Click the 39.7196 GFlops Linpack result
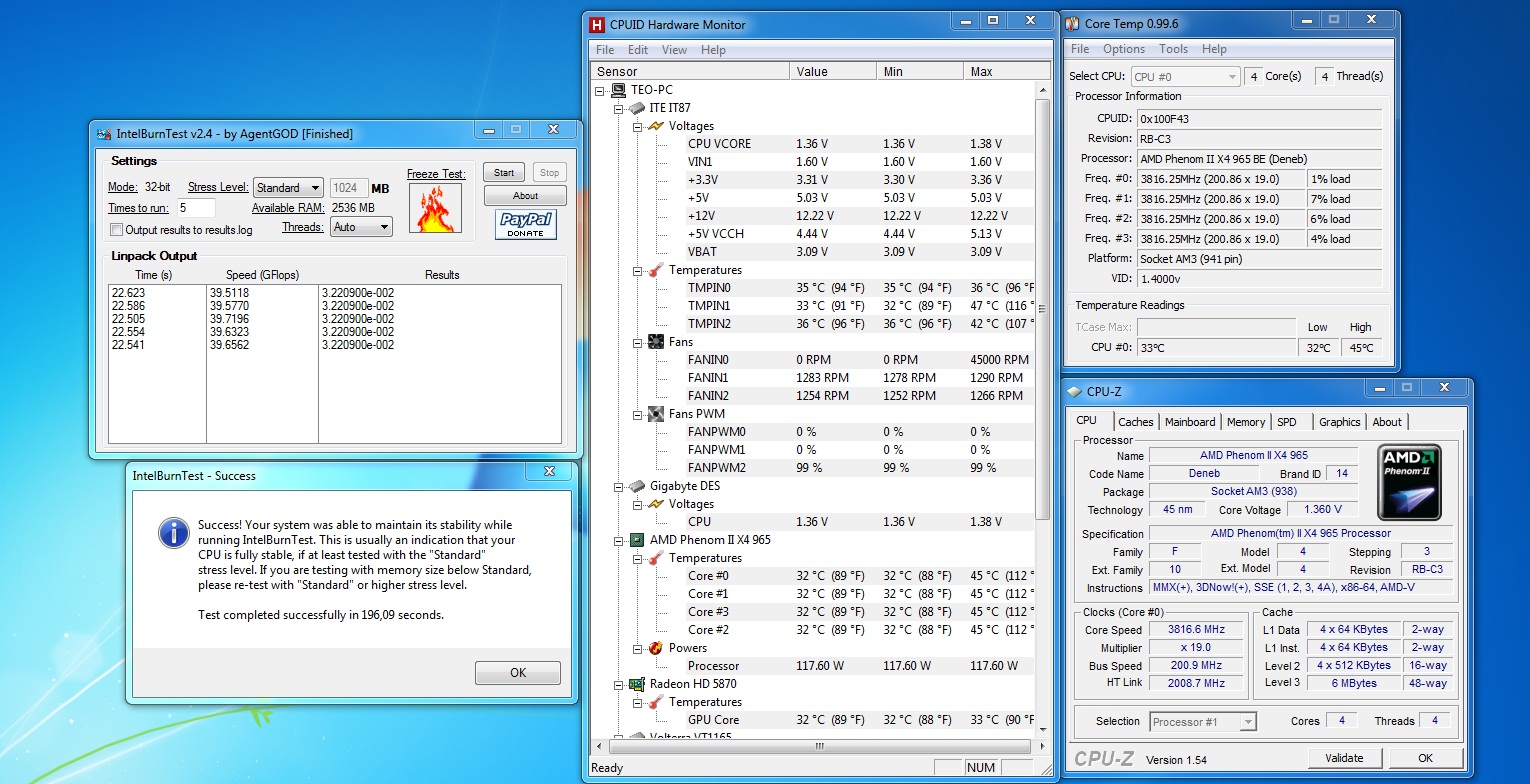This screenshot has width=1530, height=784. tap(230, 319)
